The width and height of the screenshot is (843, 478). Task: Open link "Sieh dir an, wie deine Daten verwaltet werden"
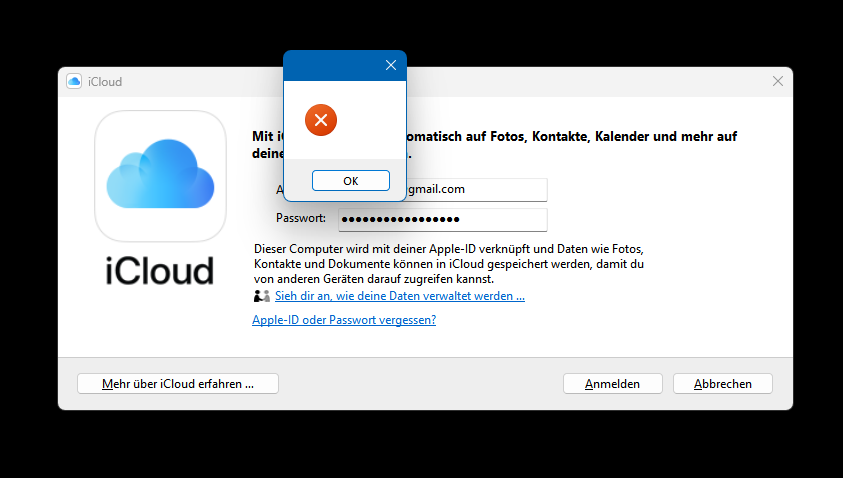400,296
